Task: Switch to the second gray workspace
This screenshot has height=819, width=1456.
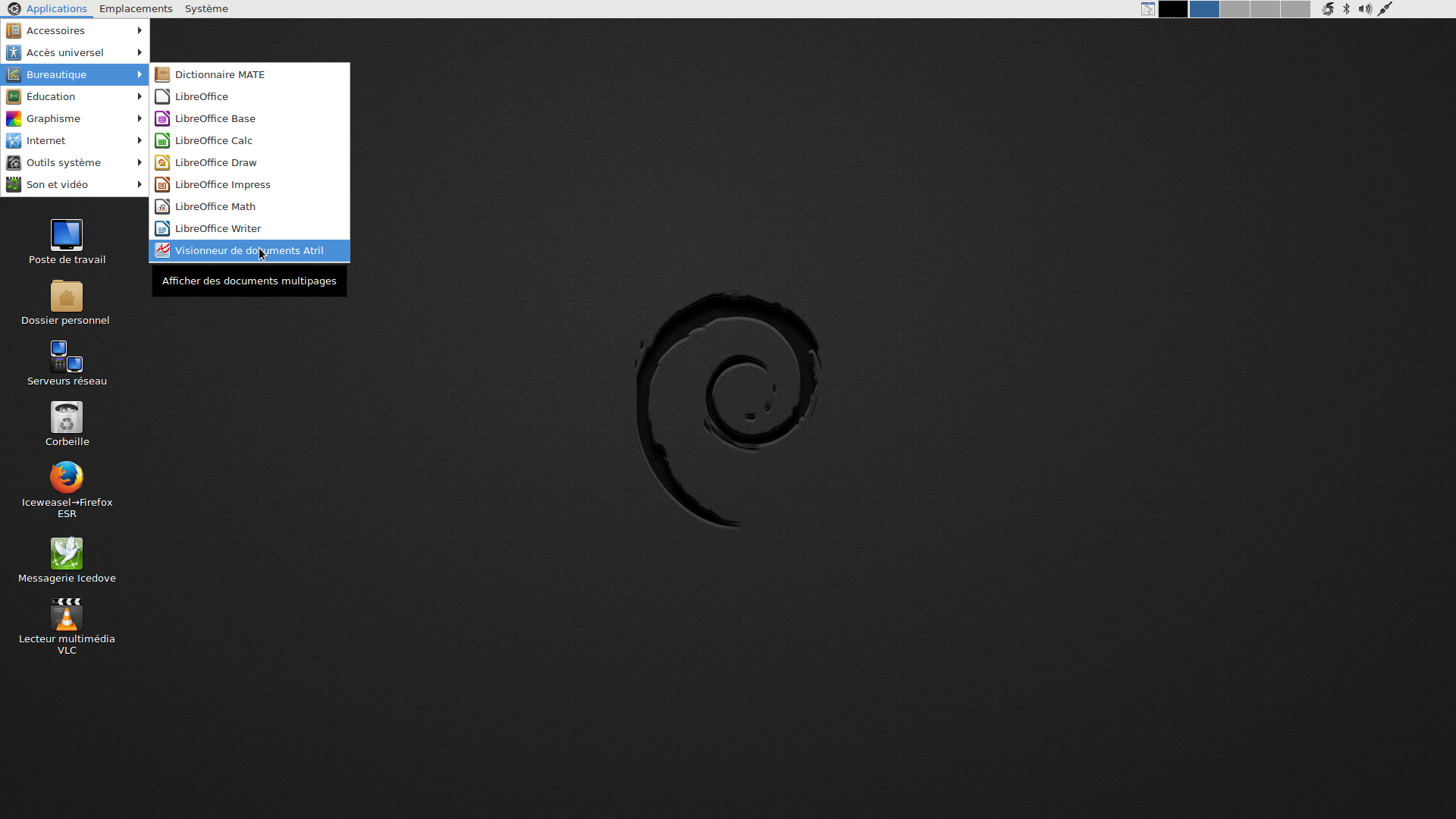Action: pyautogui.click(x=1265, y=9)
